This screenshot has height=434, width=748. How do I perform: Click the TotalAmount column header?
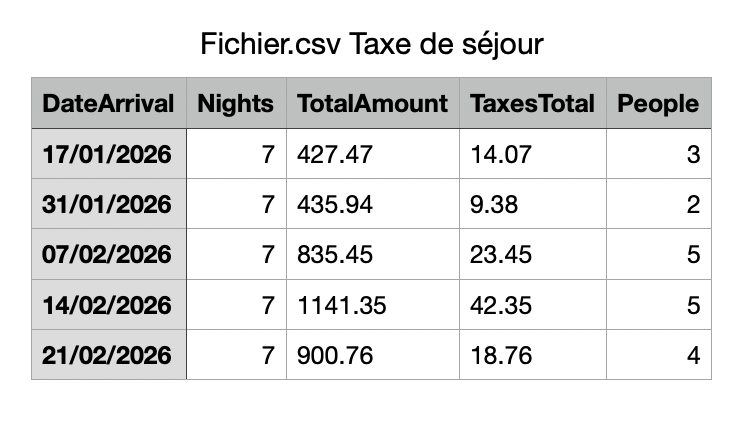tap(372, 103)
